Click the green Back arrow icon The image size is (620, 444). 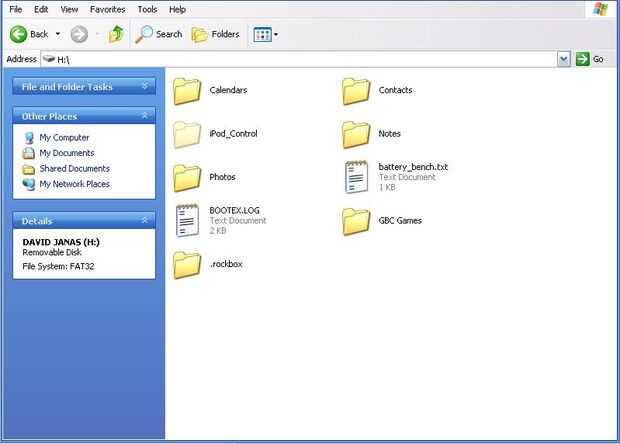point(18,34)
